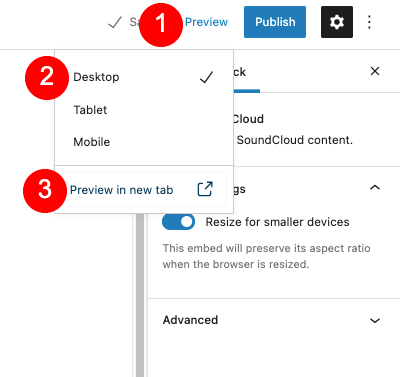Select Mobile preview mode
This screenshot has height=377, width=400.
[144, 142]
